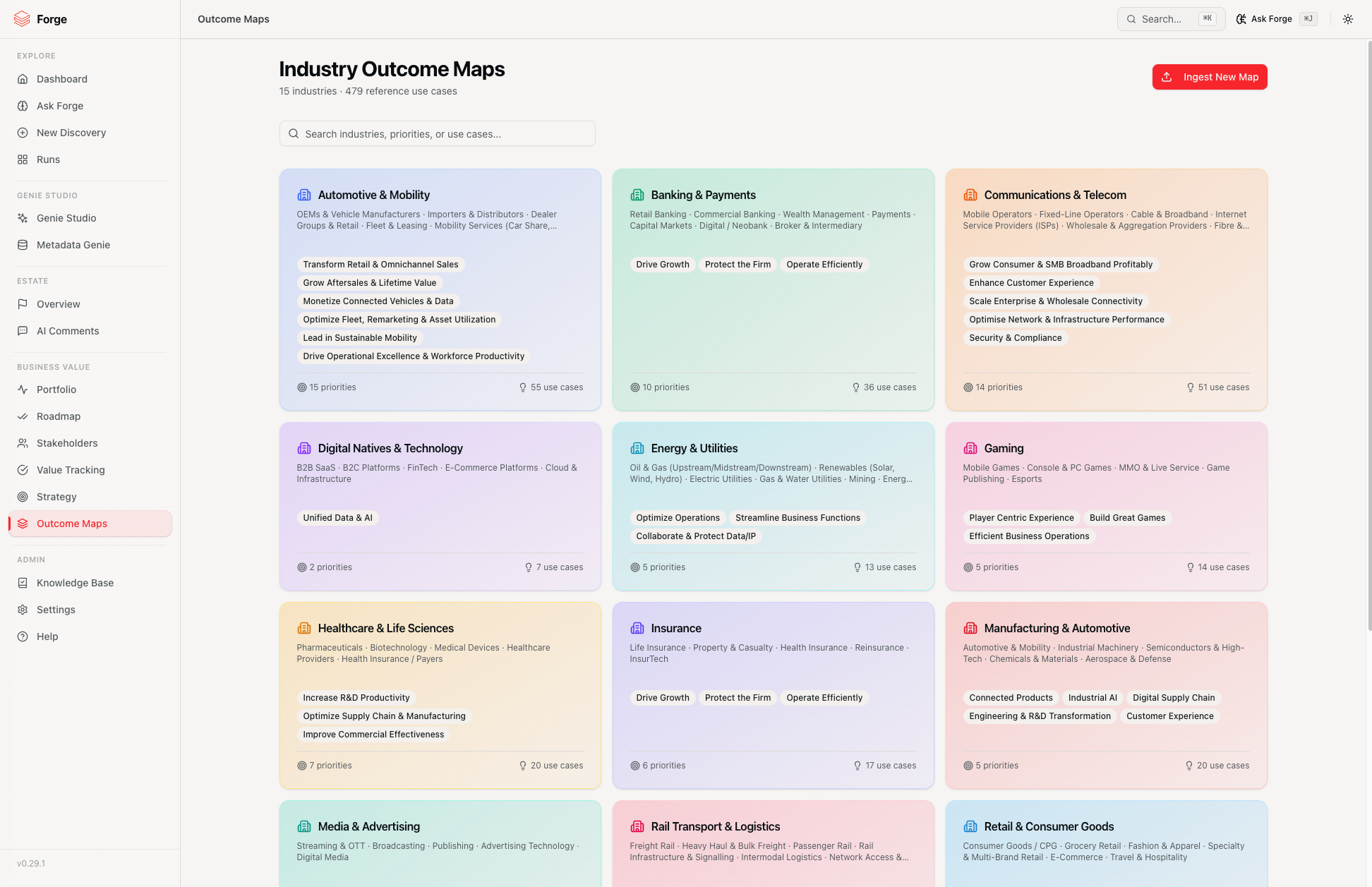
Task: Click the Player Centric Experience tag
Action: 1021,518
